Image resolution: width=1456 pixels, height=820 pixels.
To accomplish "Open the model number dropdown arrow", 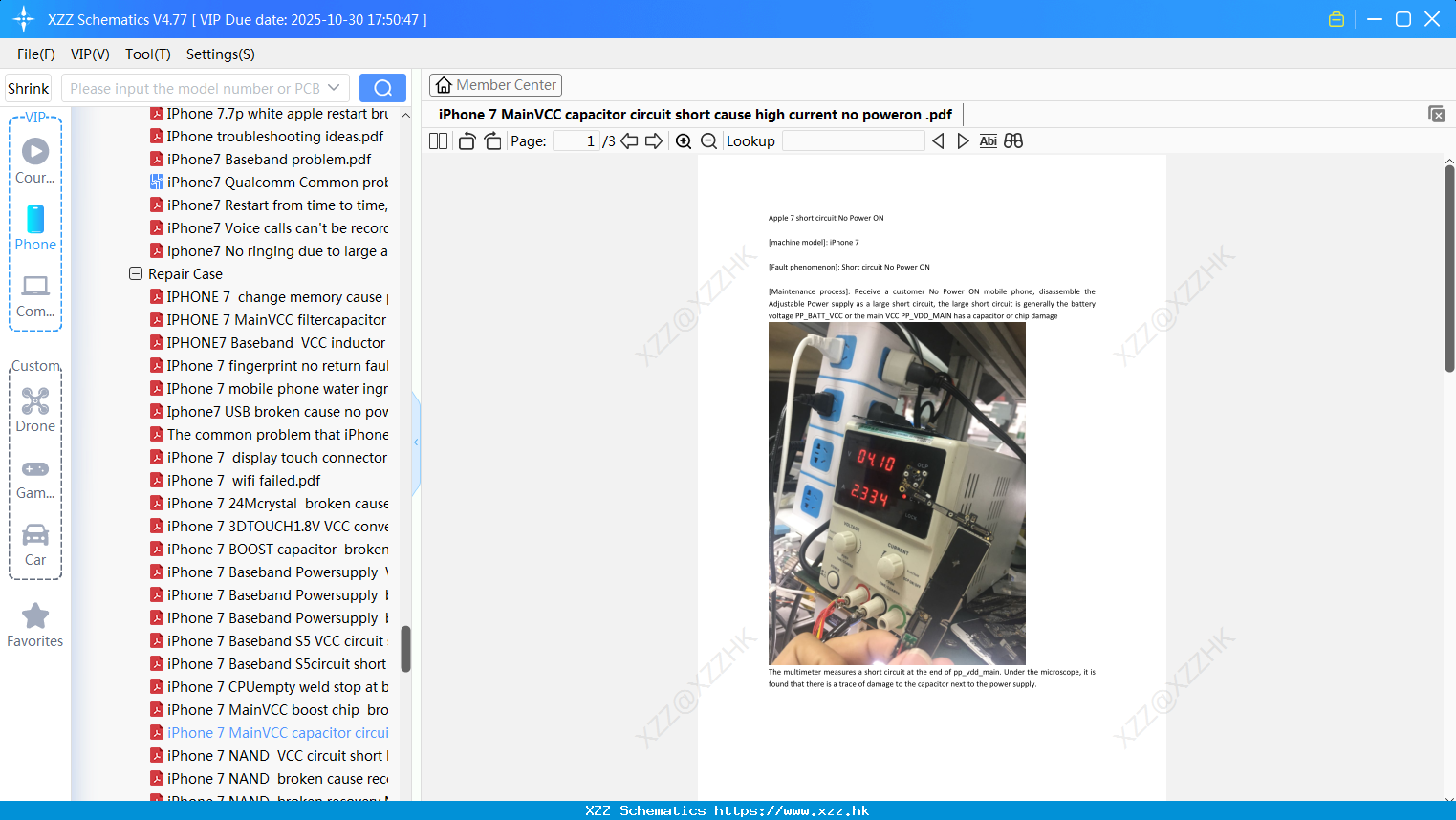I will [x=334, y=88].
